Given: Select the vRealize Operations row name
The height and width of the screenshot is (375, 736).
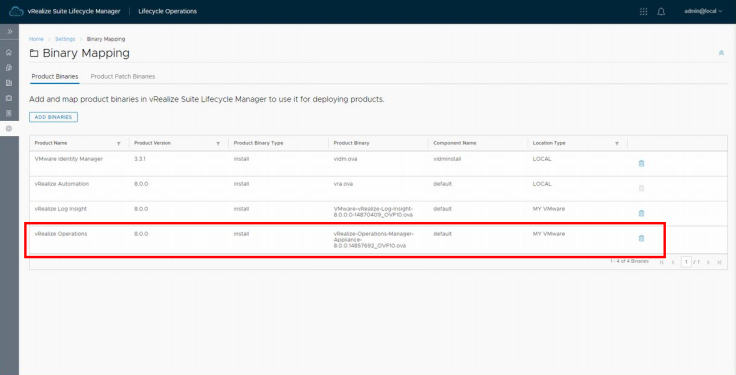Looking at the screenshot, I should tap(61, 234).
